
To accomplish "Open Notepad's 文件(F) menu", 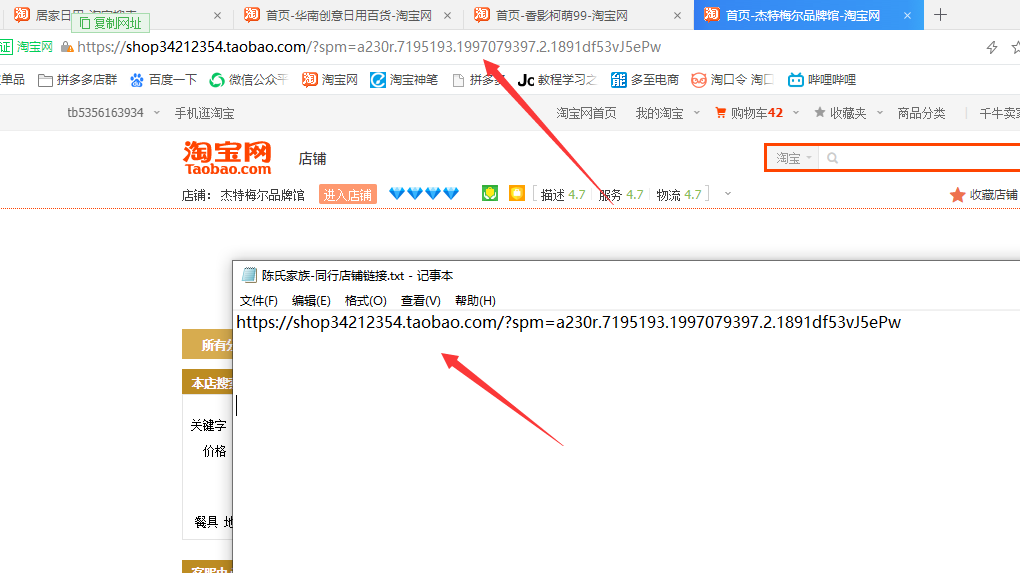I will (x=258, y=300).
